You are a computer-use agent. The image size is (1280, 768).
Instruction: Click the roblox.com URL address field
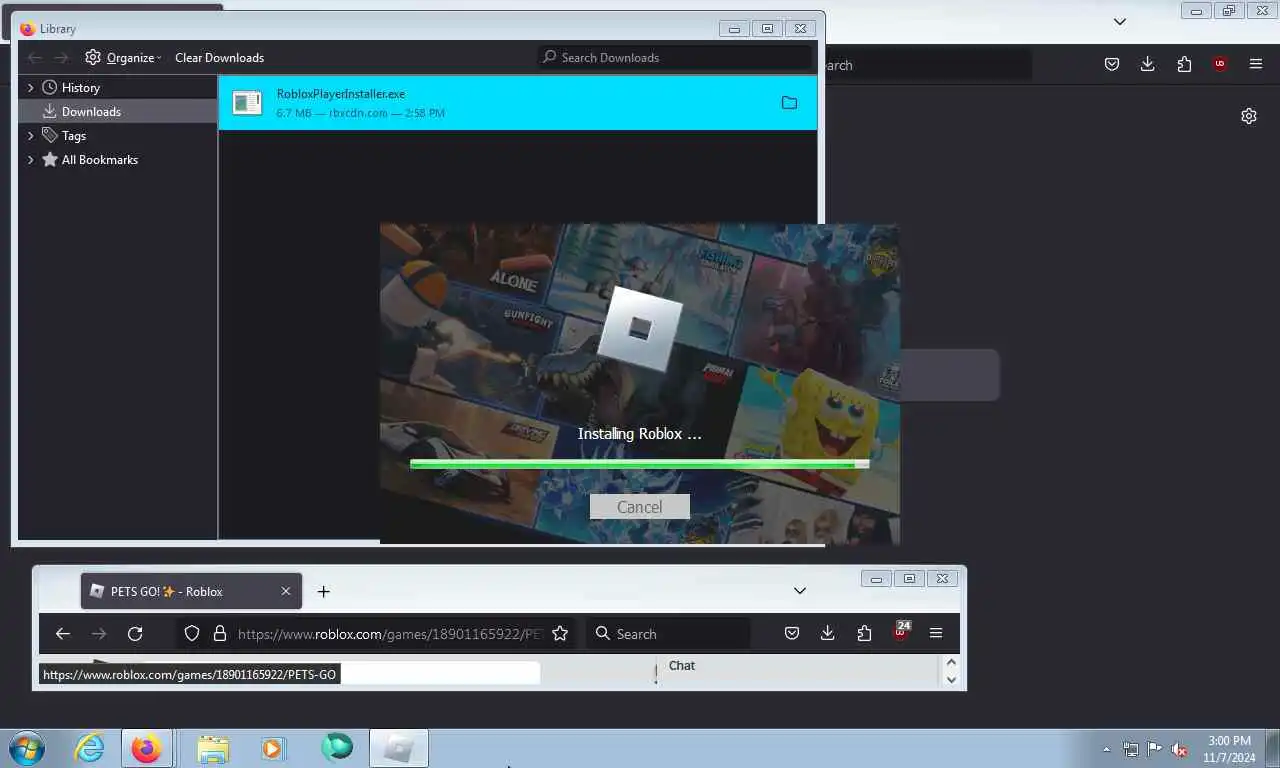pos(390,633)
